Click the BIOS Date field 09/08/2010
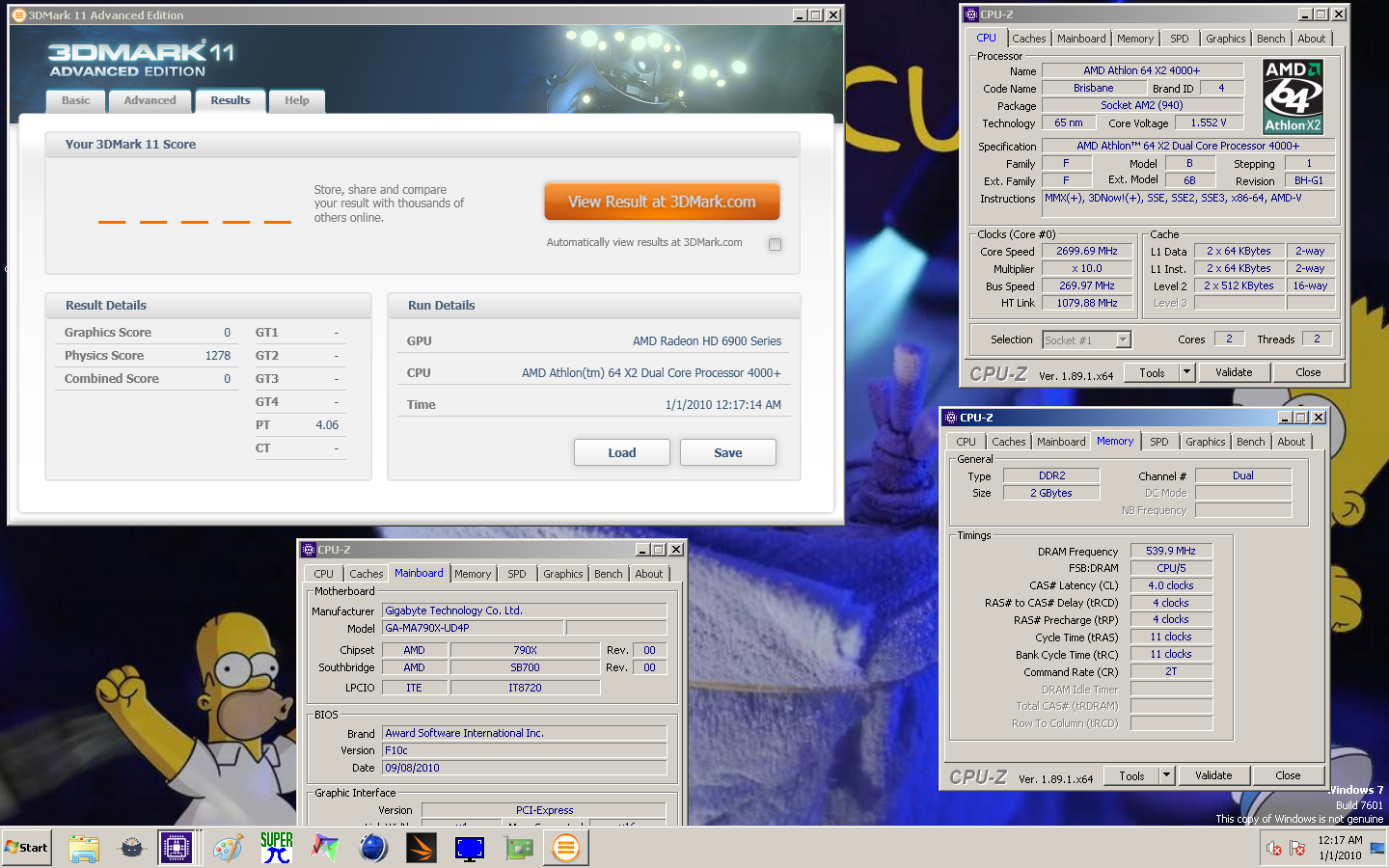1389x868 pixels. 525,768
